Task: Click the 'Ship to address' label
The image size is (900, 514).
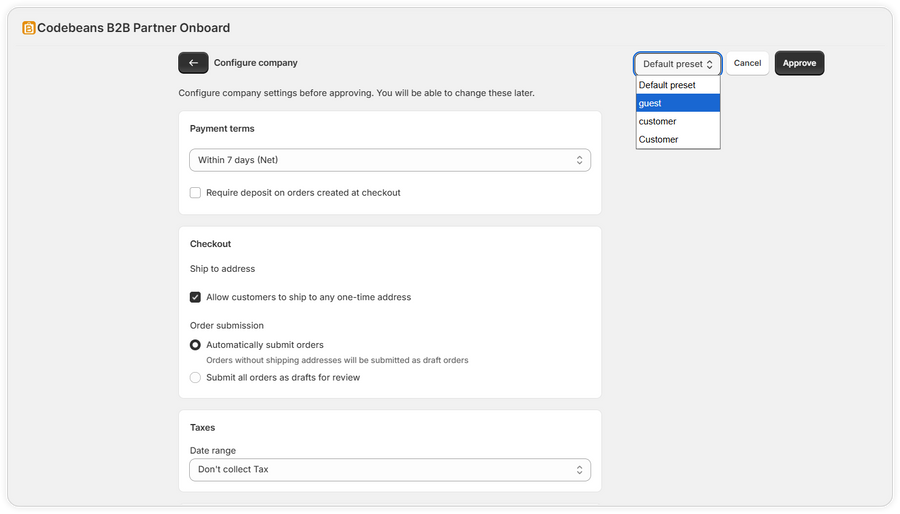Action: (x=222, y=268)
